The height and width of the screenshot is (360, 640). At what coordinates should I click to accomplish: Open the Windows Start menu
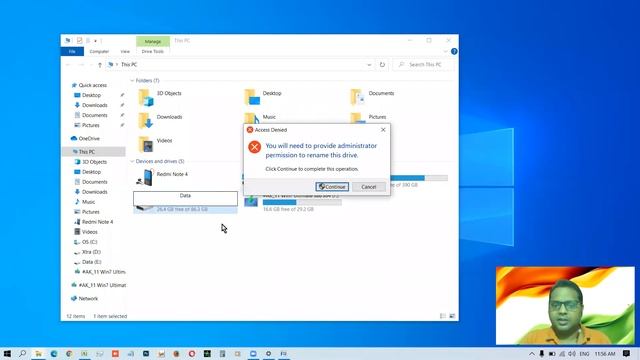(x=7, y=353)
